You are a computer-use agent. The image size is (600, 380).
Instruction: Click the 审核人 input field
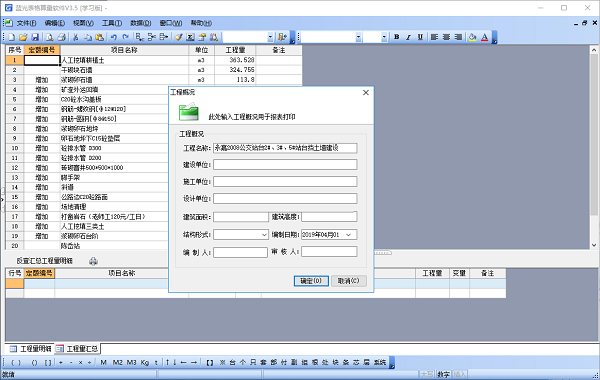pos(329,251)
